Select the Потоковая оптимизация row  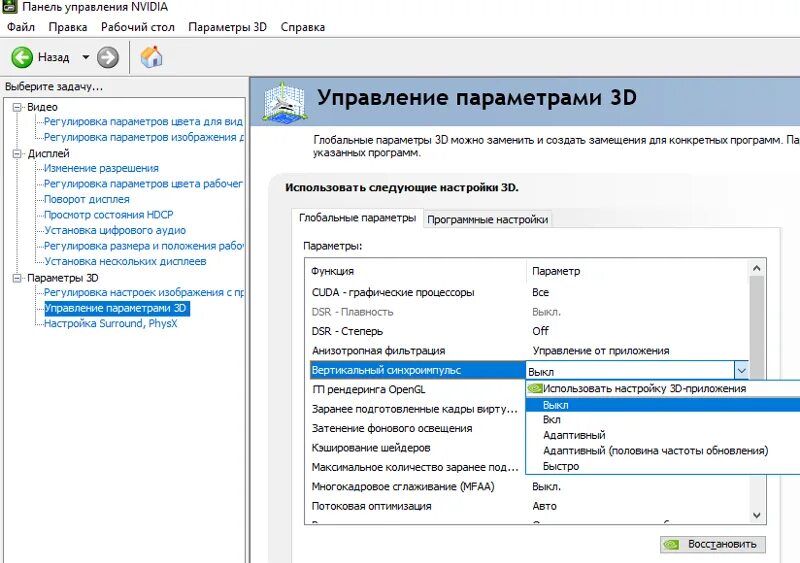click(528, 506)
